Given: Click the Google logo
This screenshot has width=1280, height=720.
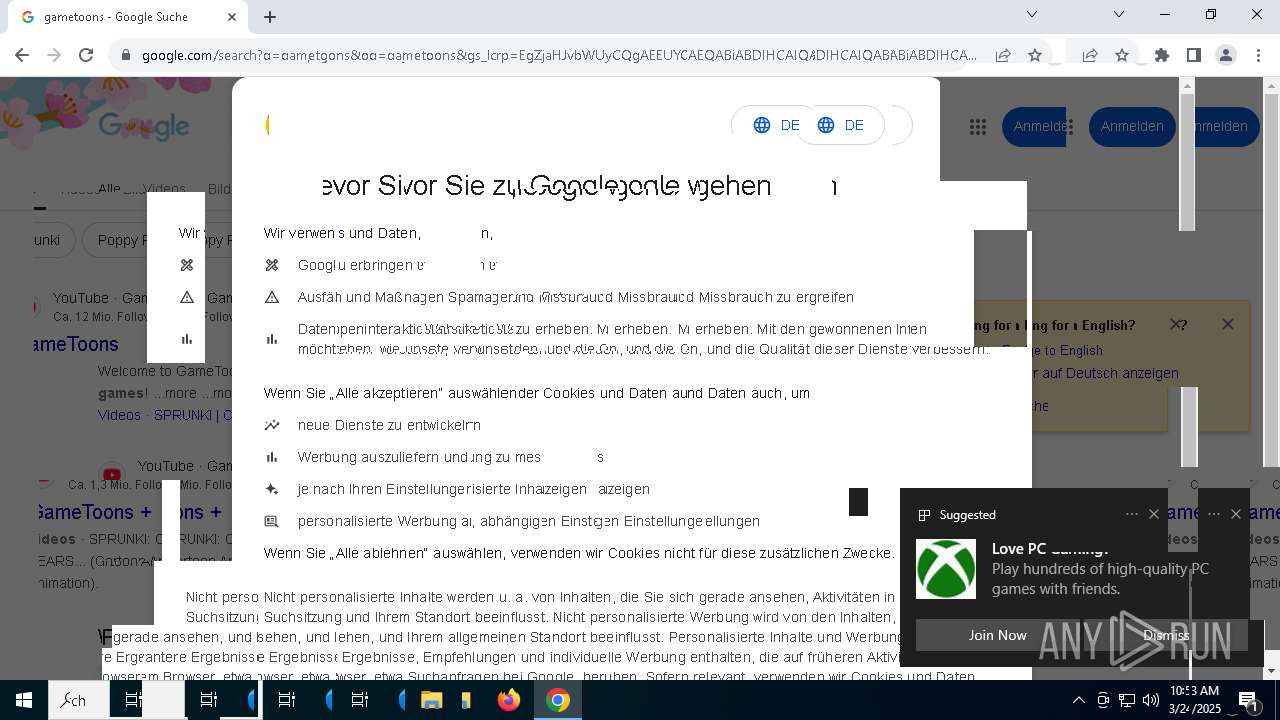Looking at the screenshot, I should 144,126.
